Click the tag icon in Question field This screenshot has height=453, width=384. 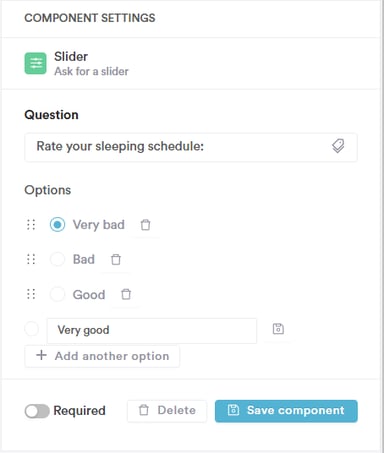click(x=338, y=146)
